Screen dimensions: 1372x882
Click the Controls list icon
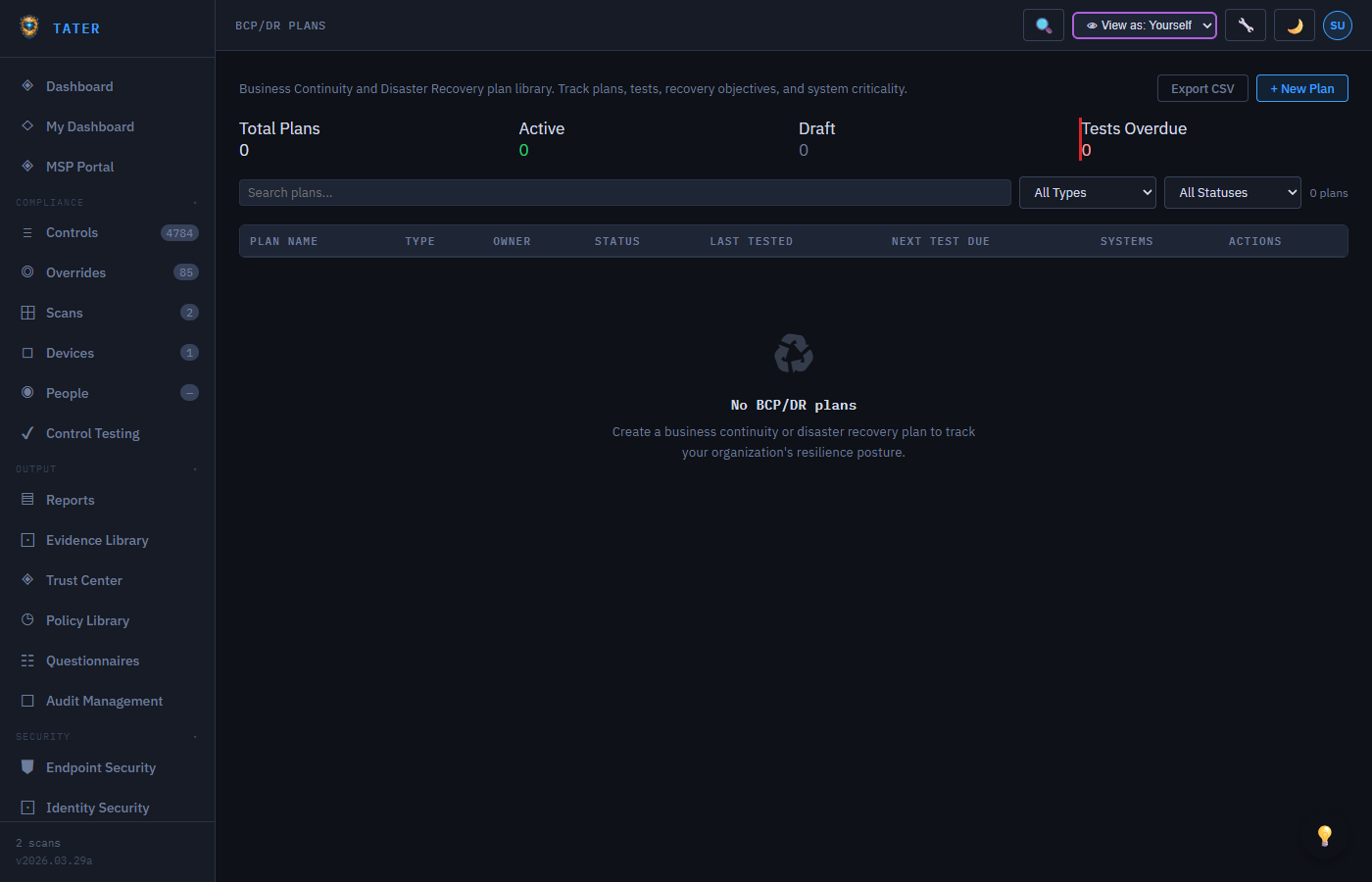click(27, 232)
